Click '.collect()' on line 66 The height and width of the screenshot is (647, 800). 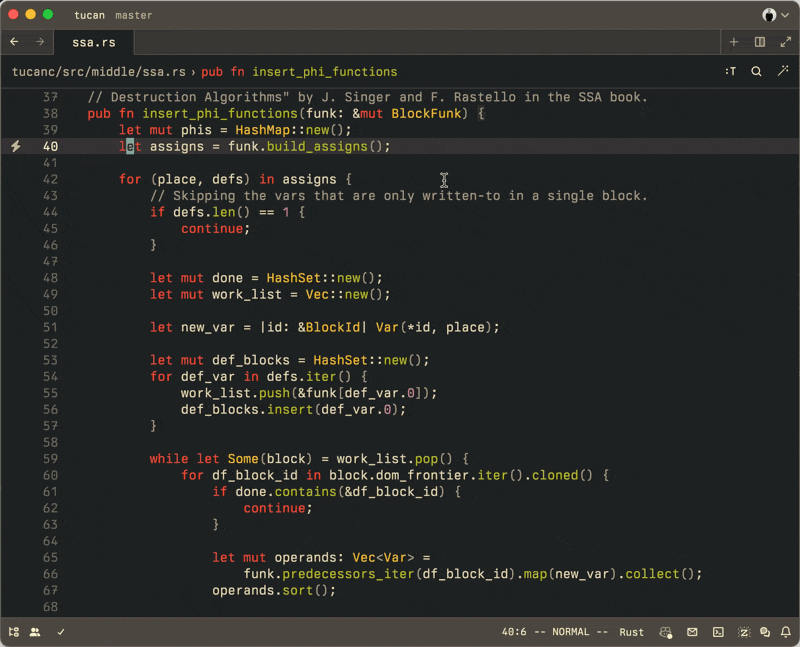(x=657, y=574)
